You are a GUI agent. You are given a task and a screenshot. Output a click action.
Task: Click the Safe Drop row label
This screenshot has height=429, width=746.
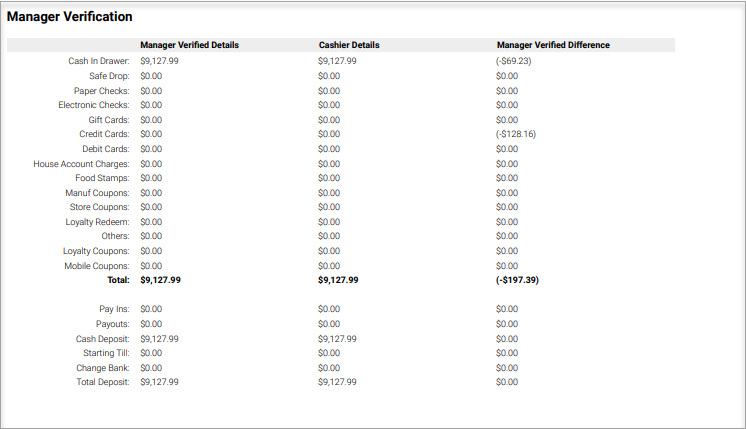click(x=110, y=75)
